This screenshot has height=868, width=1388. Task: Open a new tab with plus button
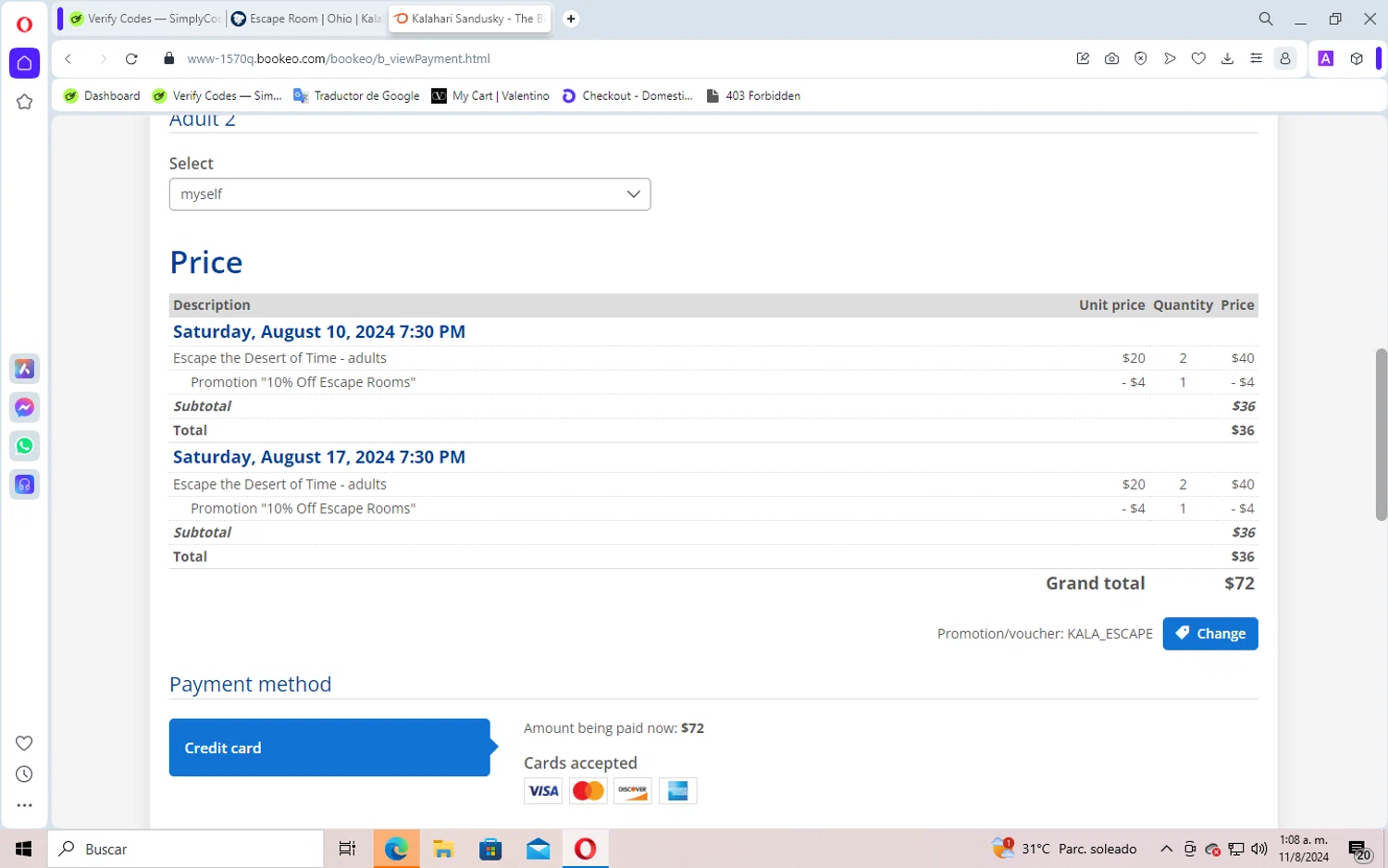(x=571, y=19)
